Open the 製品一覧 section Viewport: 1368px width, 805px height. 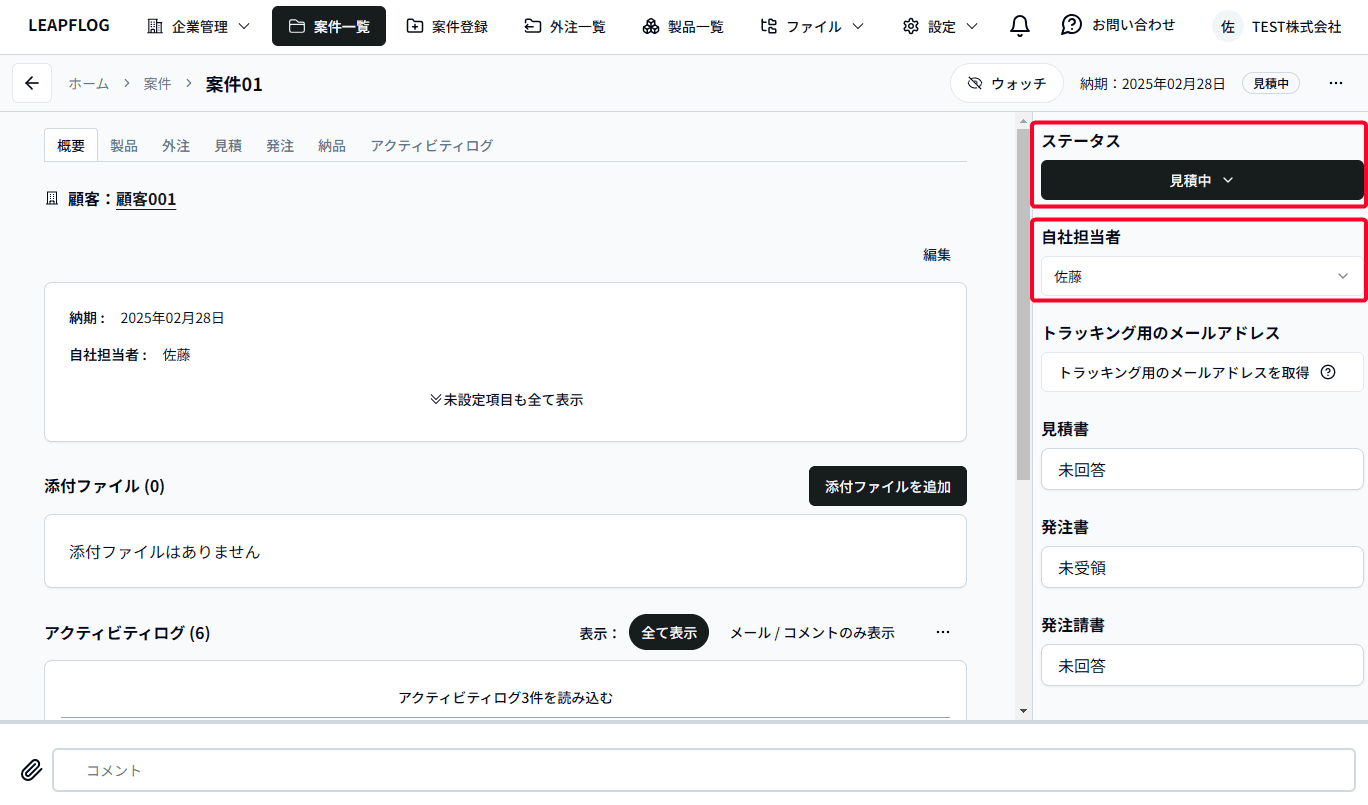pyautogui.click(x=683, y=26)
